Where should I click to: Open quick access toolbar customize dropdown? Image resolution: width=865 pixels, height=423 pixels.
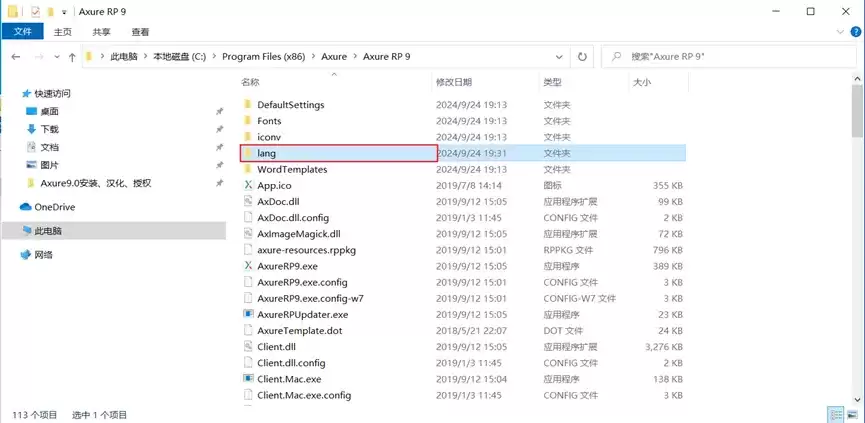[x=65, y=12]
